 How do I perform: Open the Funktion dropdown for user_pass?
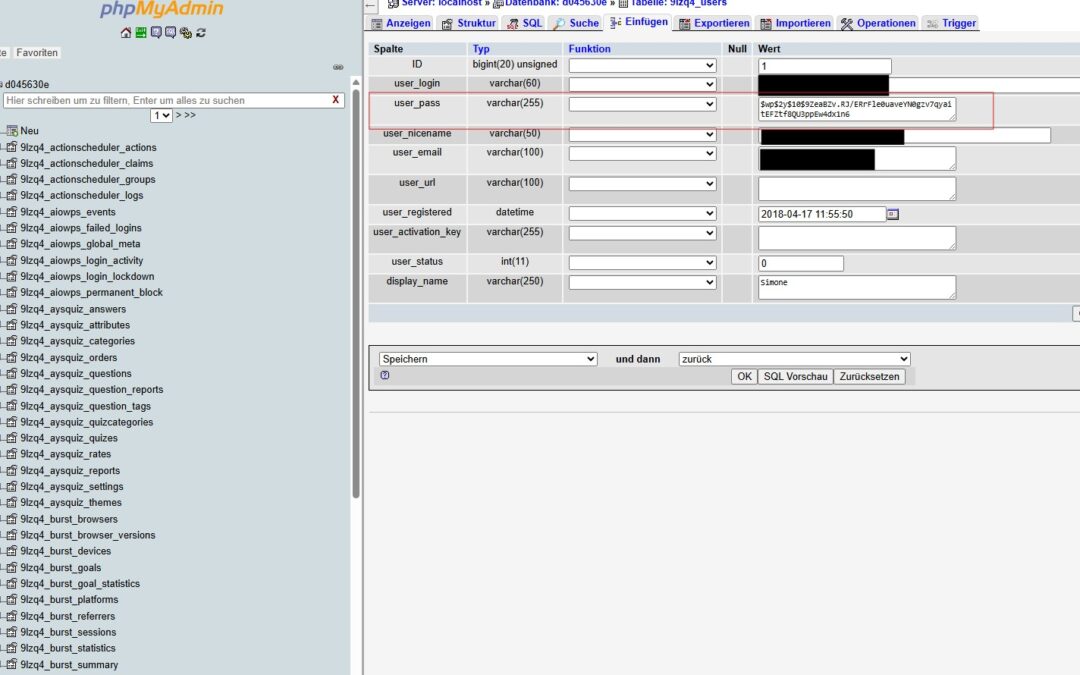(x=641, y=103)
